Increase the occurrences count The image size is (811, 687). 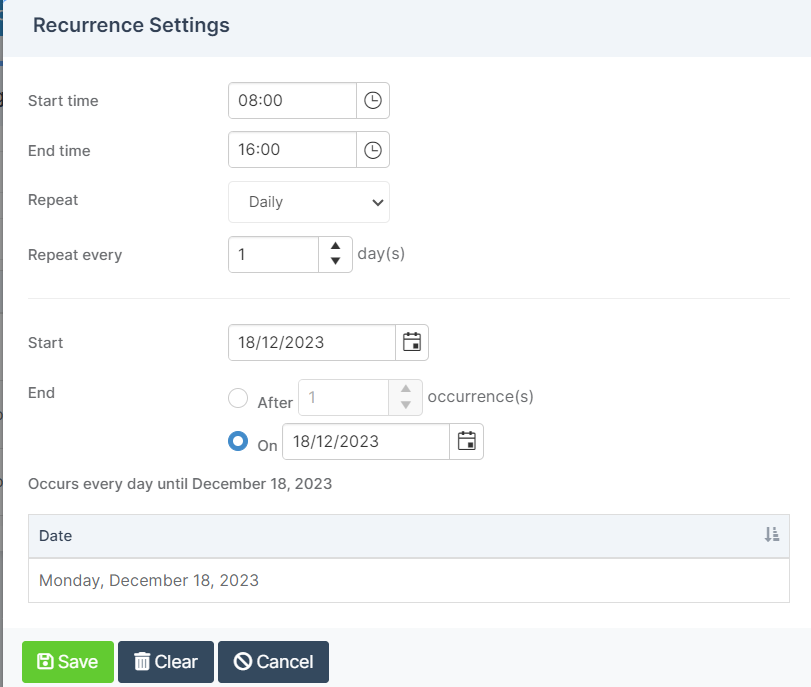pyautogui.click(x=406, y=389)
